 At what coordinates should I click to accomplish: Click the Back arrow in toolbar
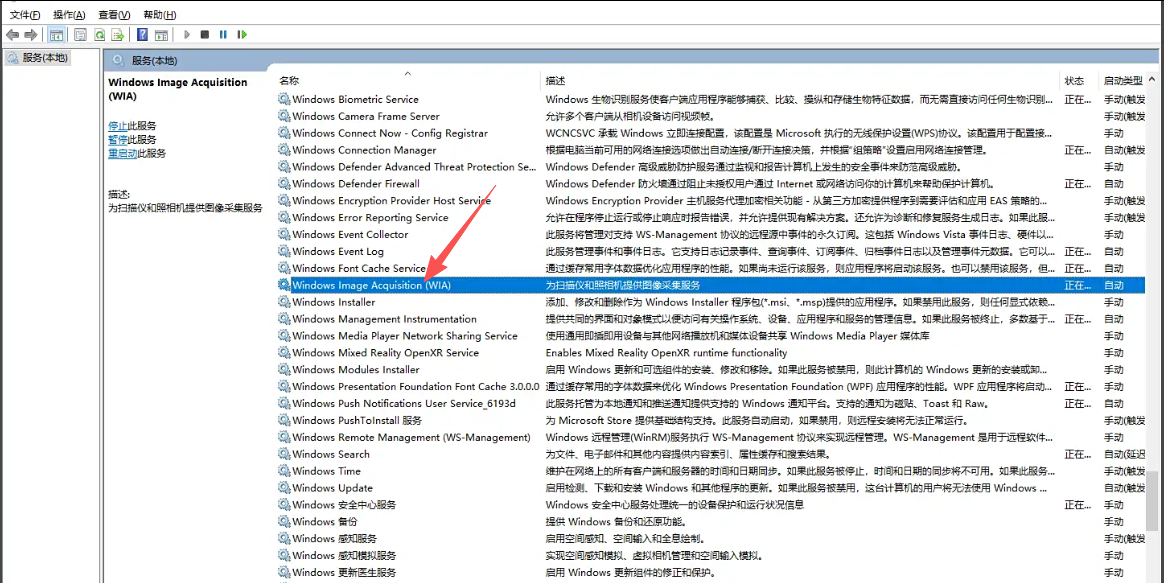click(13, 35)
